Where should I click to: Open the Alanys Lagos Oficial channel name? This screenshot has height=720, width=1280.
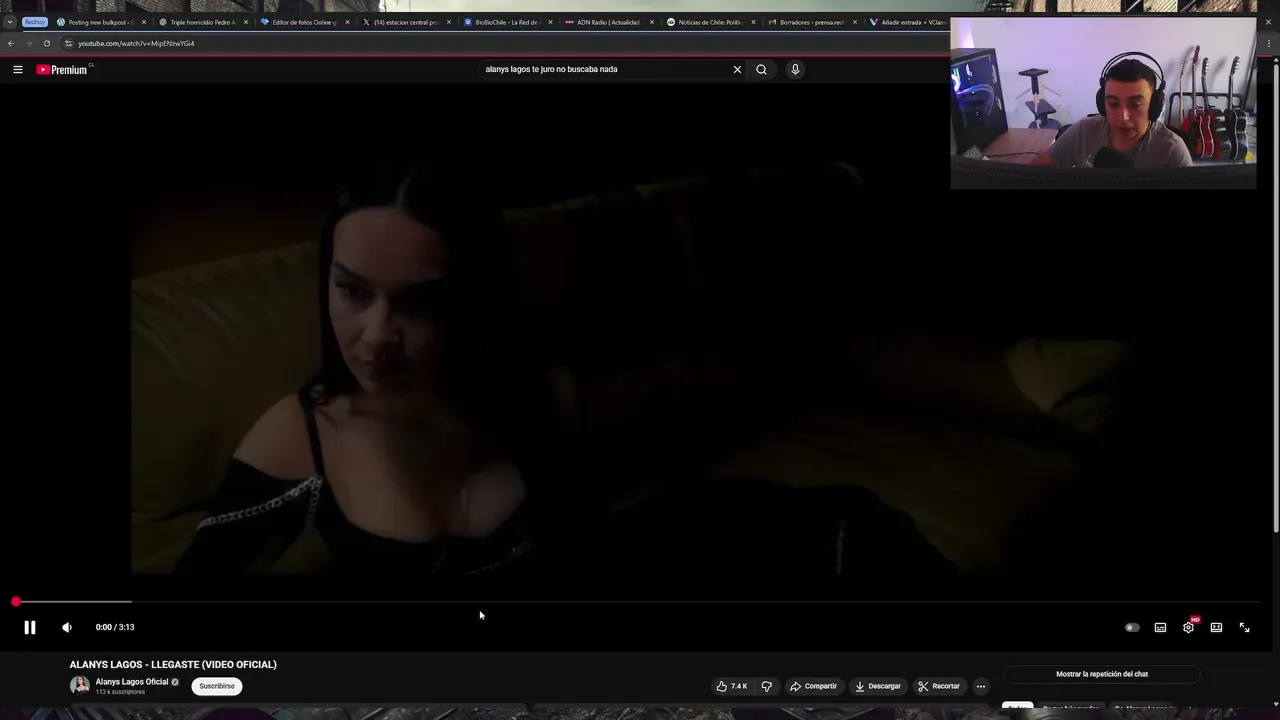tap(132, 682)
